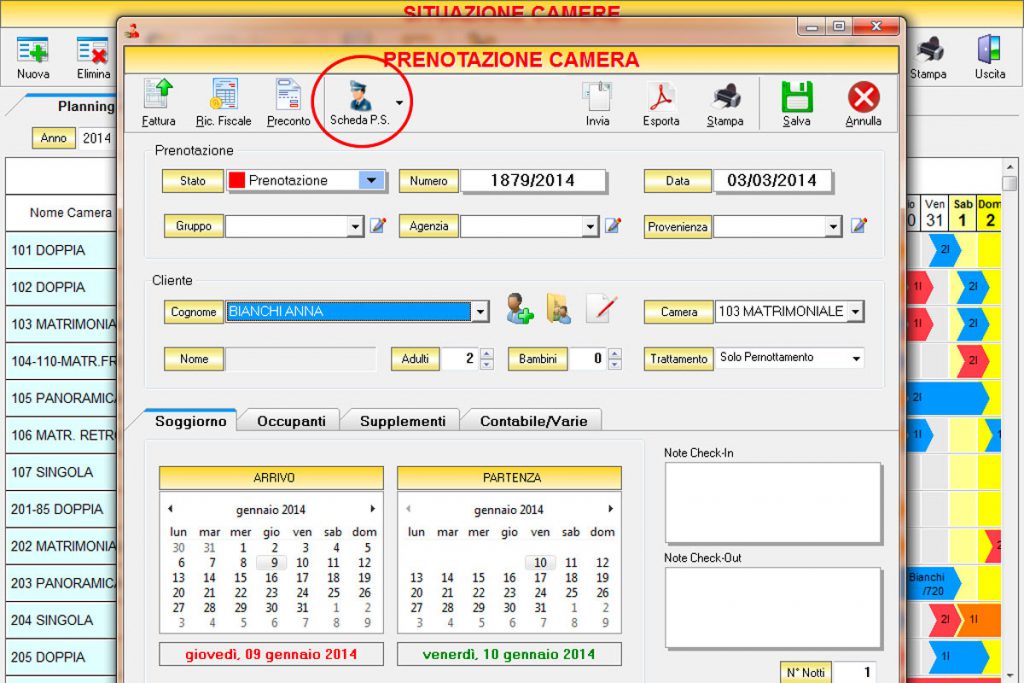Increase the Adulti count with the up arrow
This screenshot has width=1024, height=683.
(x=486, y=353)
